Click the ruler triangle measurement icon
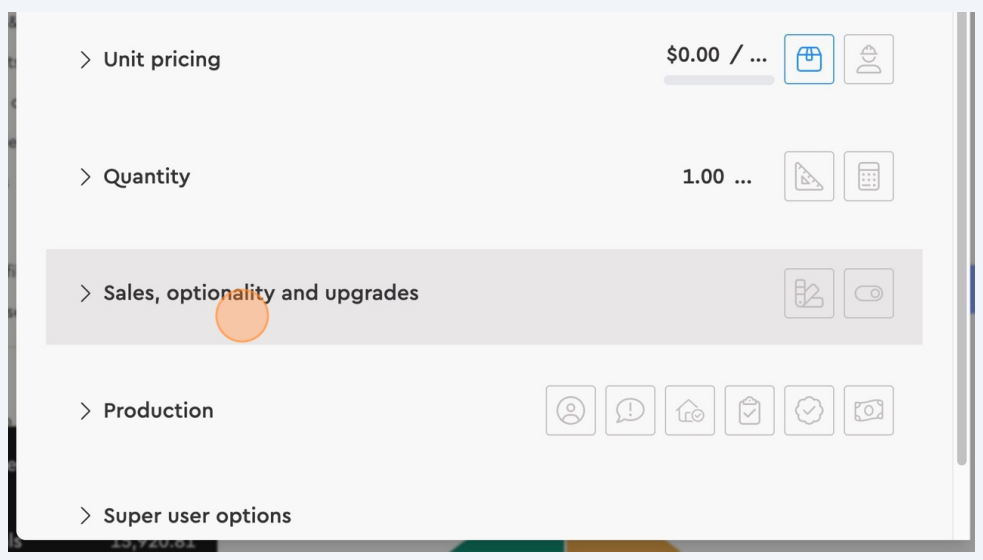983x560 pixels. click(x=809, y=177)
